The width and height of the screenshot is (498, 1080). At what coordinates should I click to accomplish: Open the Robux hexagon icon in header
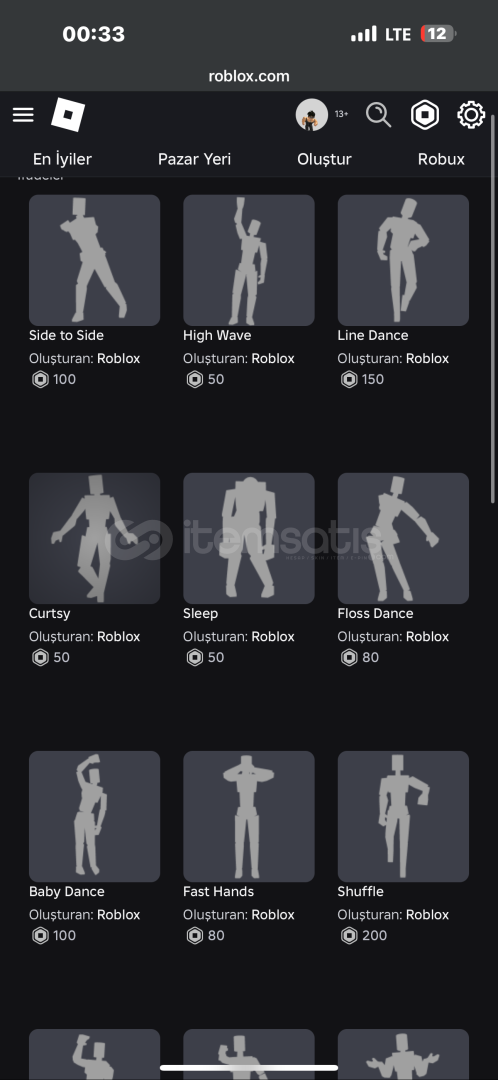point(425,114)
